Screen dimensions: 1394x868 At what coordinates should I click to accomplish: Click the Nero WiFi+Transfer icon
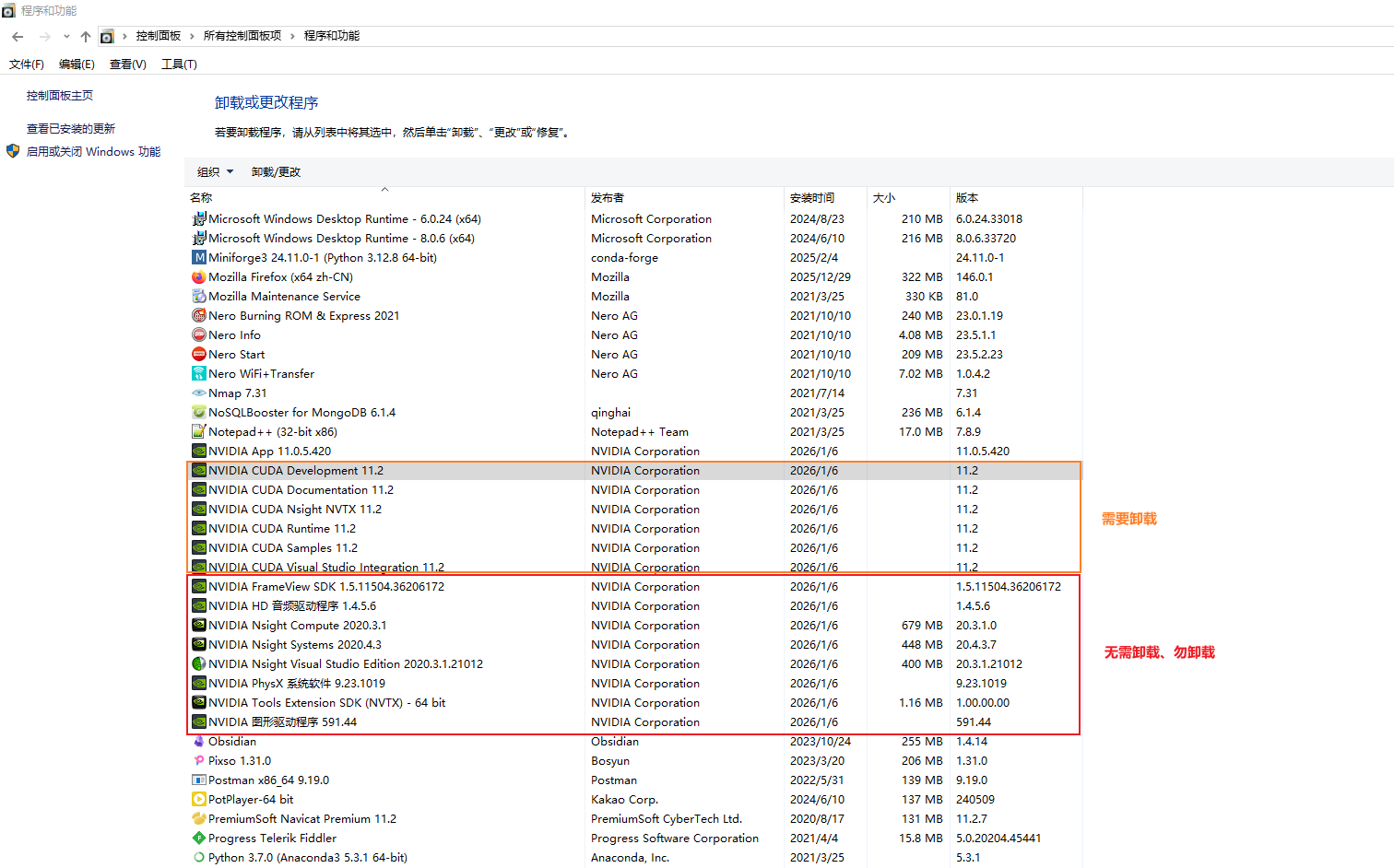point(198,374)
